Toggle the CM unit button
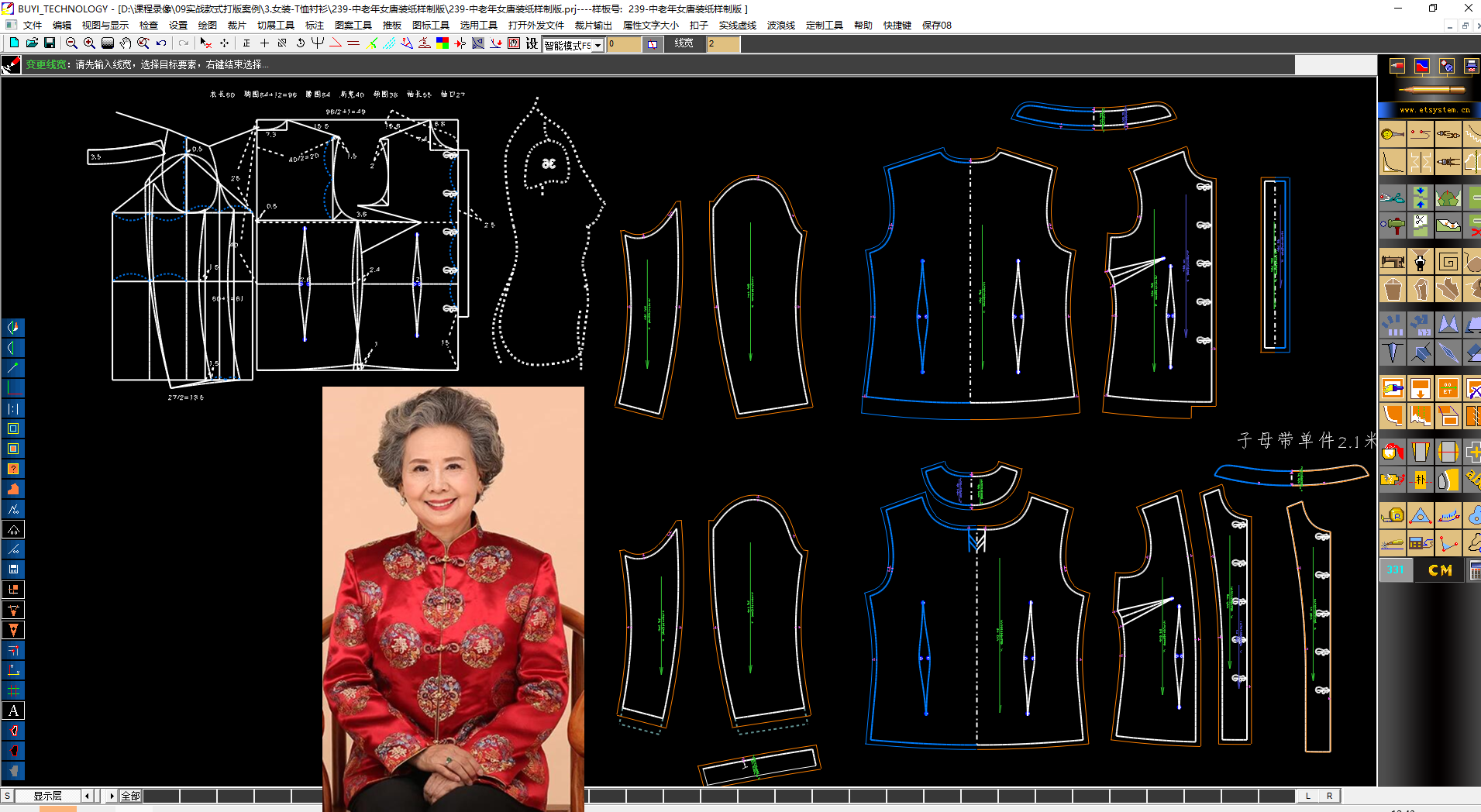 pos(1439,570)
